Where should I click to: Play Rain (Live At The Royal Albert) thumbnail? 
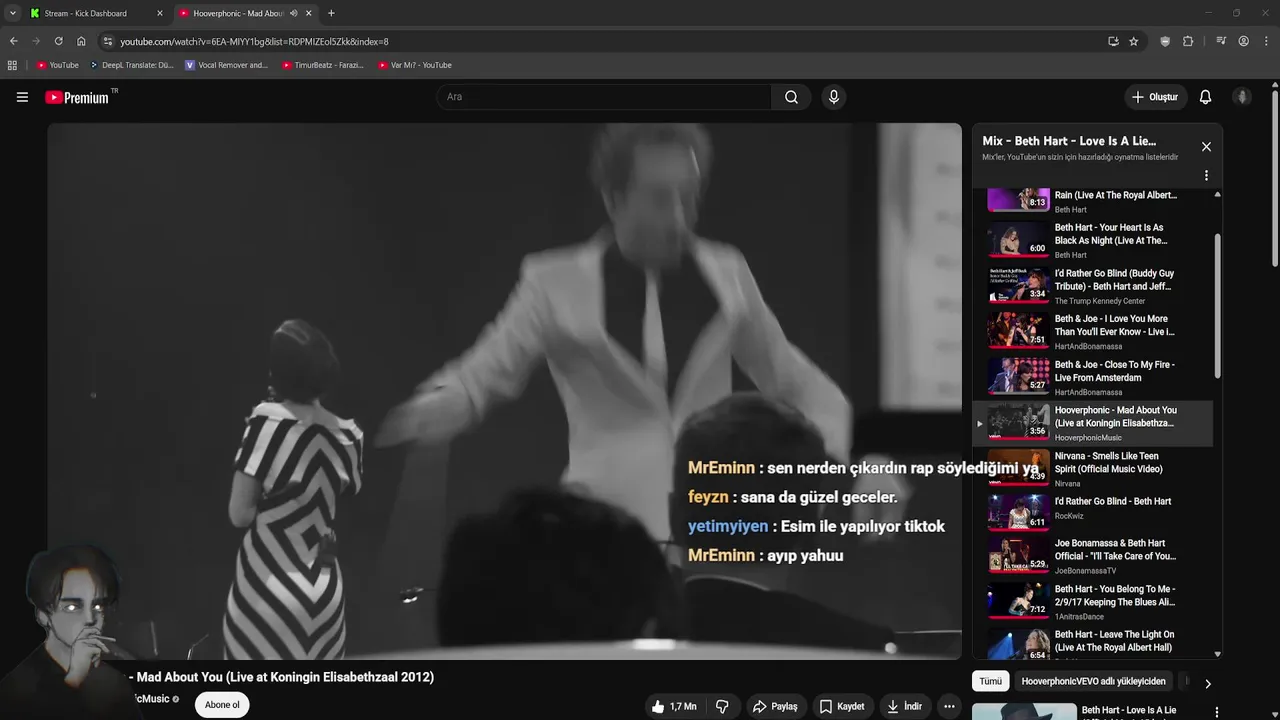pos(1019,199)
